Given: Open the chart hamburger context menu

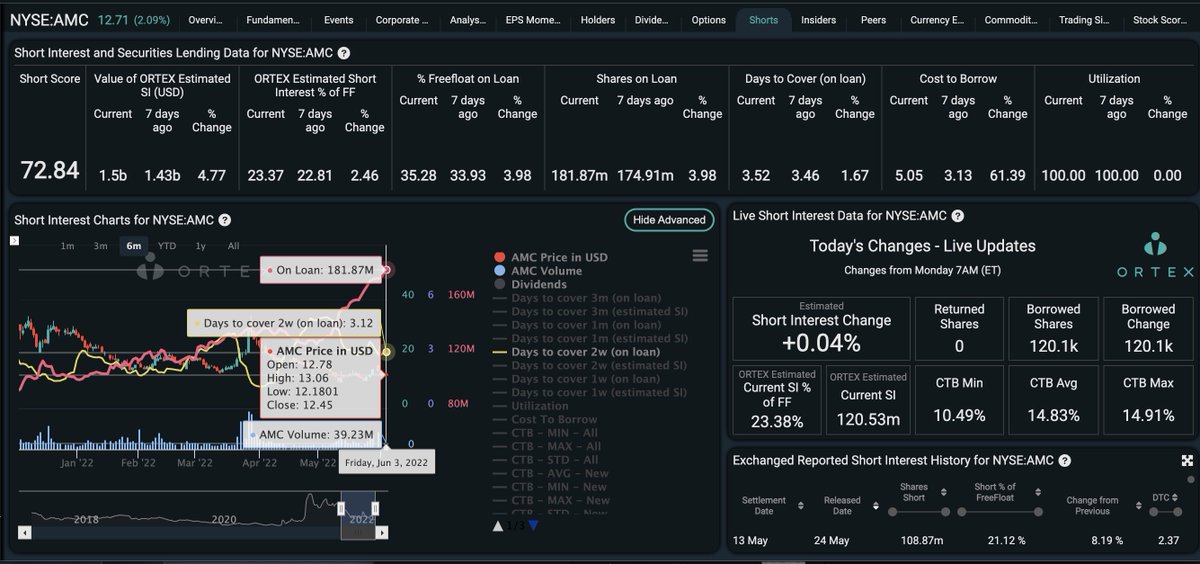Looking at the screenshot, I should click(x=700, y=256).
